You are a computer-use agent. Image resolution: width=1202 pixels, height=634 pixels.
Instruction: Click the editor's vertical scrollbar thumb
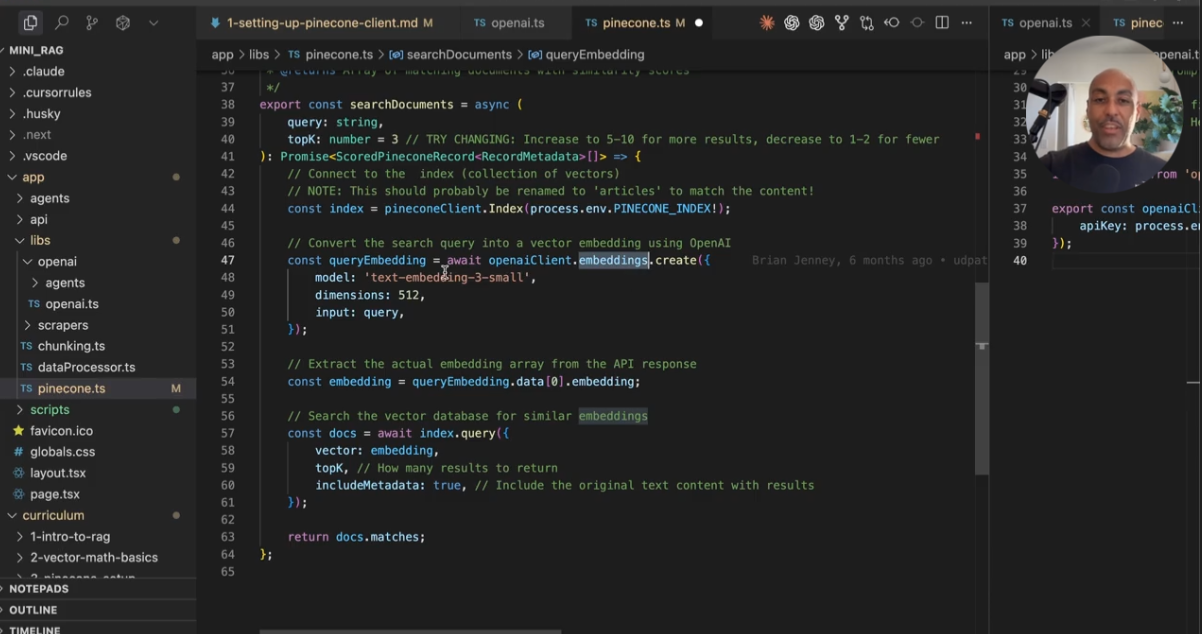coord(981,380)
